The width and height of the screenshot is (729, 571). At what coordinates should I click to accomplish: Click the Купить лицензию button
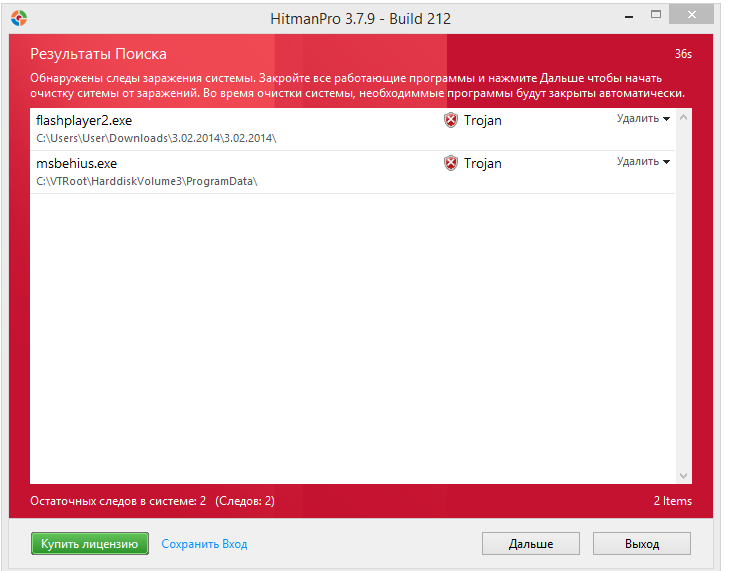pyautogui.click(x=90, y=544)
